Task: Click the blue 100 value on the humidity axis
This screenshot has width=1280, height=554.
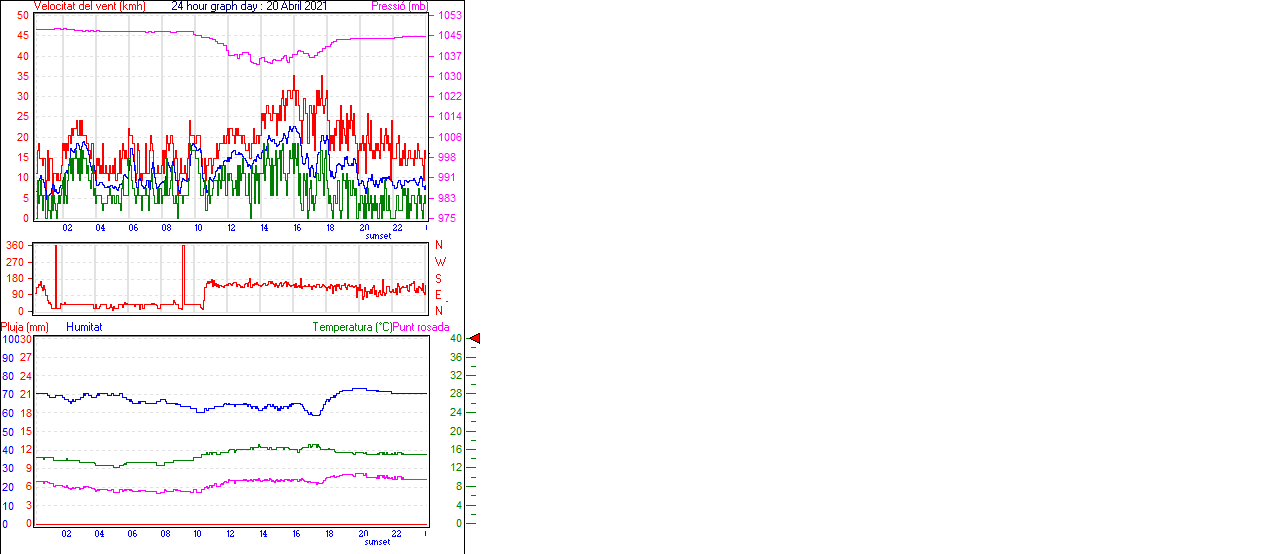Action: tap(9, 340)
